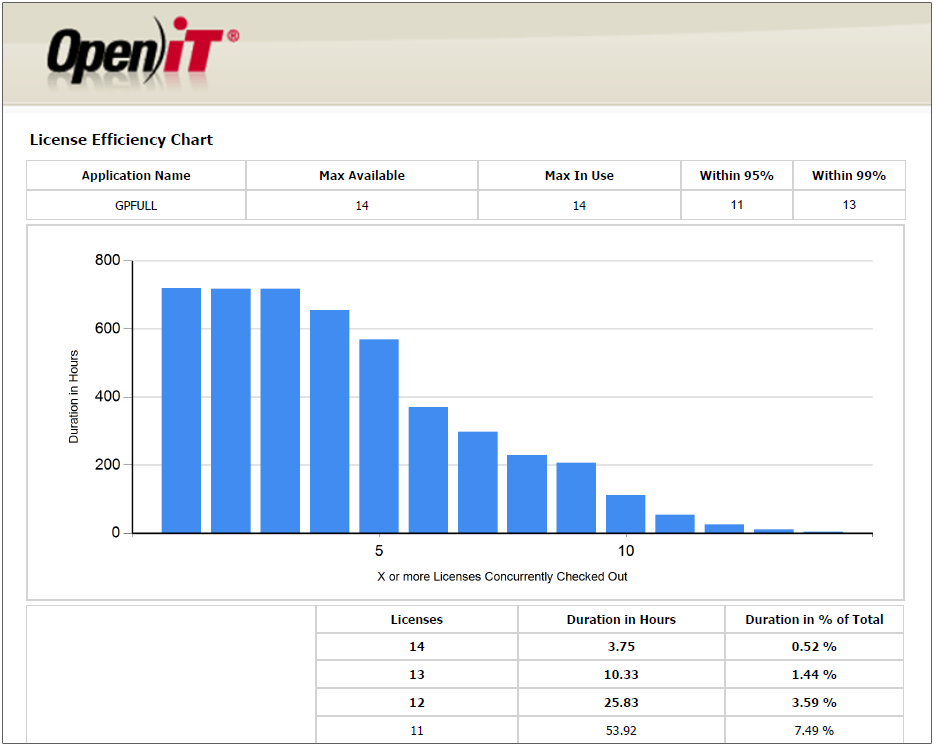Screen dimensions: 934x746
Task: Click the tallest first bar in chart
Action: [181, 410]
